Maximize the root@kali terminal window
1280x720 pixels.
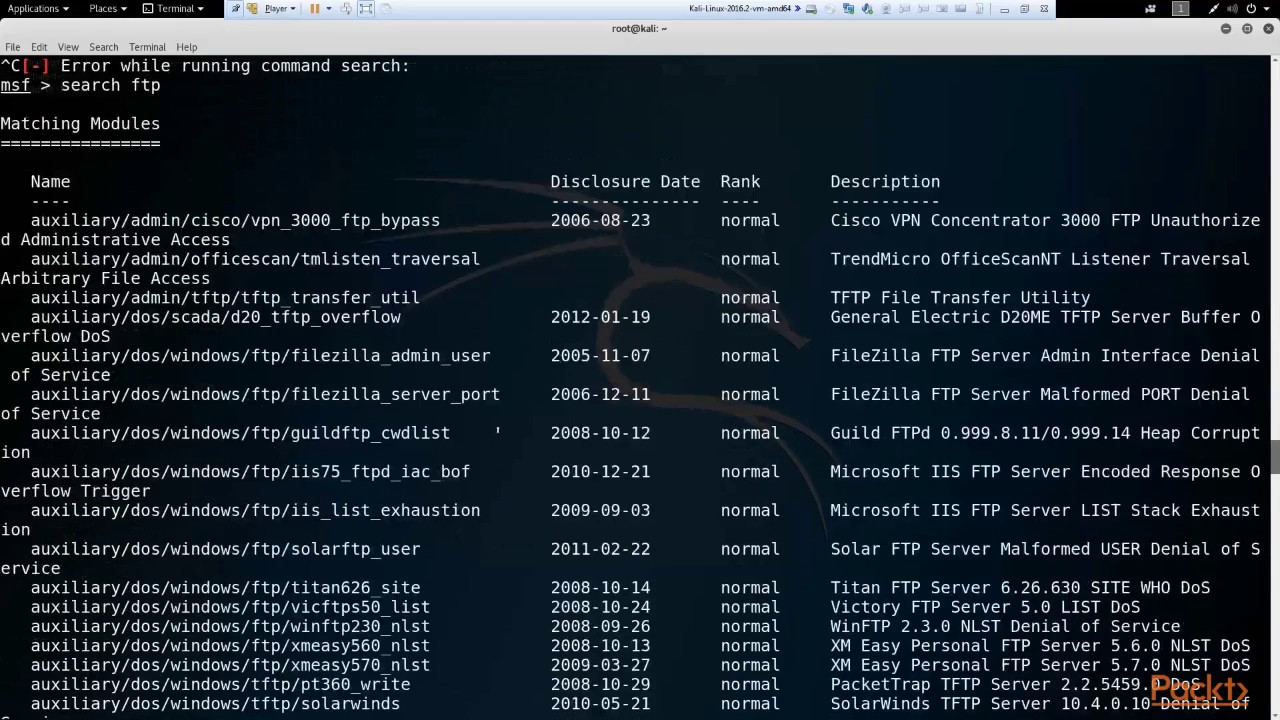[1247, 28]
